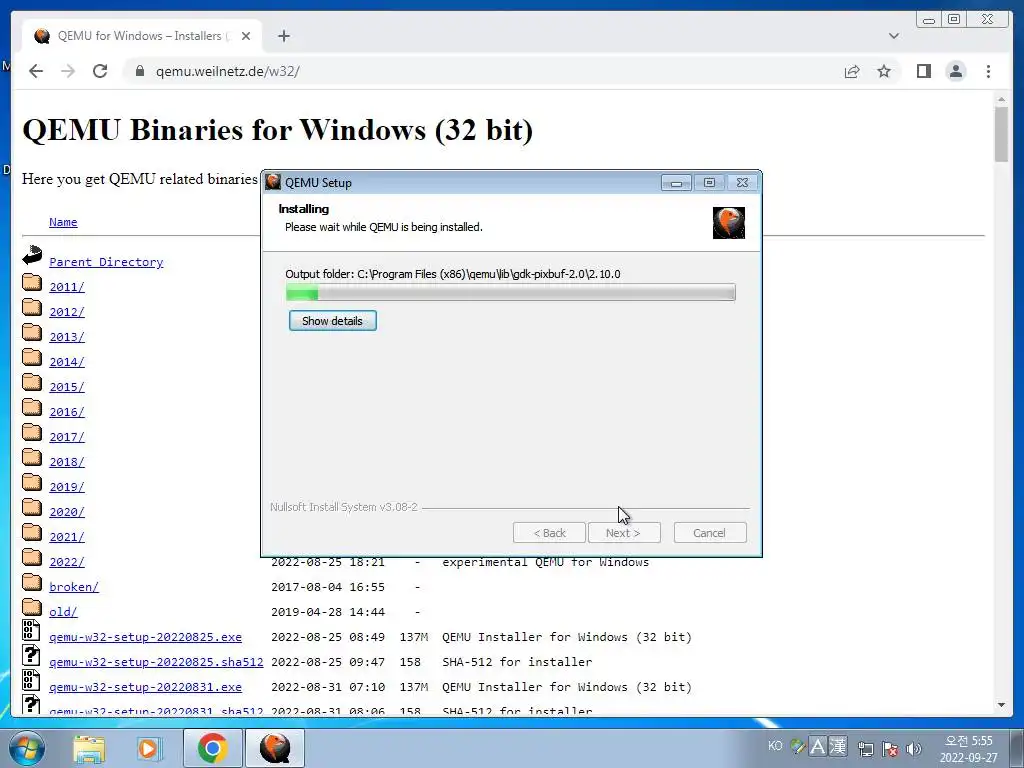Open the 2022/ folder link
This screenshot has height=768, width=1024.
(x=67, y=562)
